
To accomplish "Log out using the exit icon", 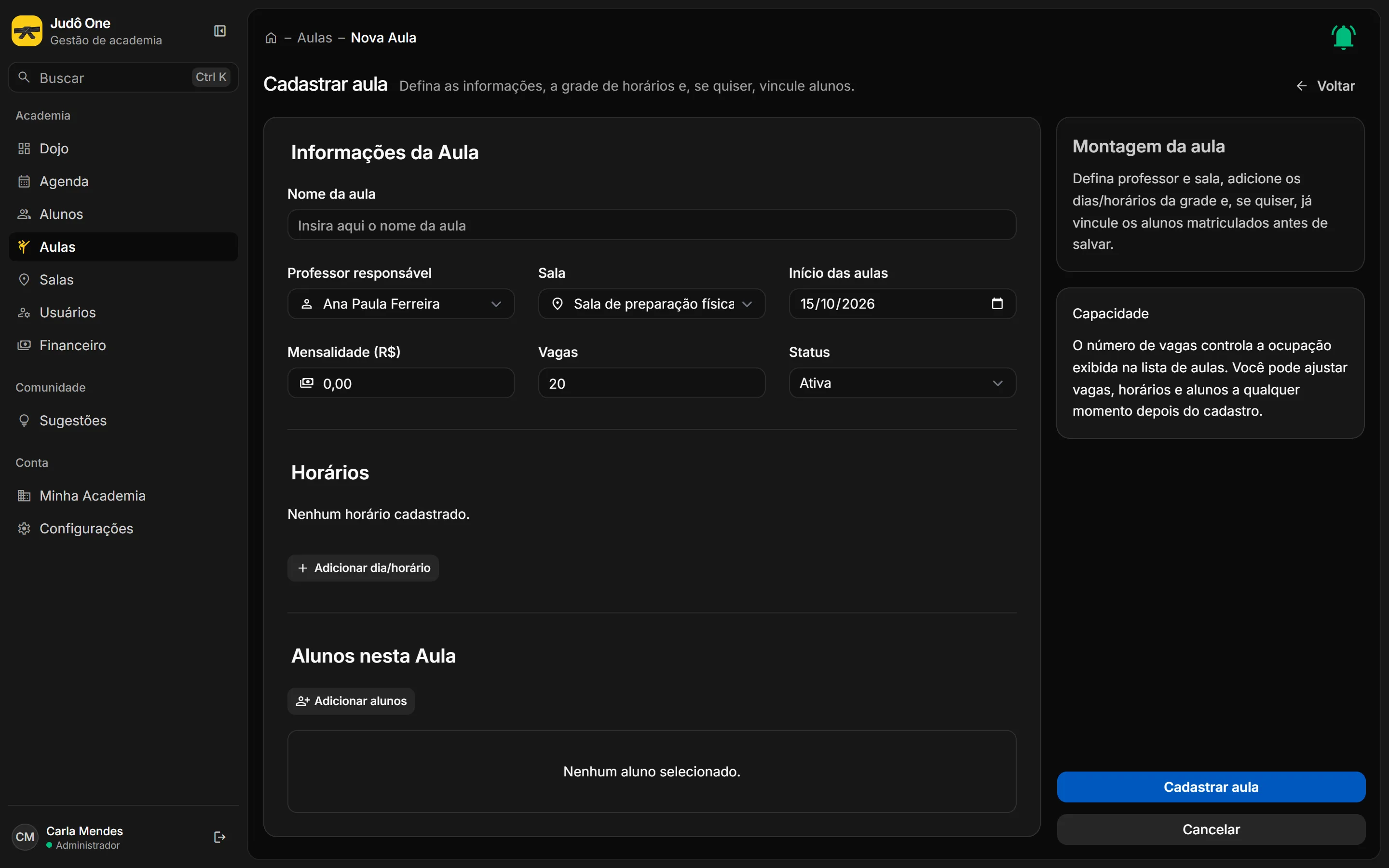I will [219, 837].
